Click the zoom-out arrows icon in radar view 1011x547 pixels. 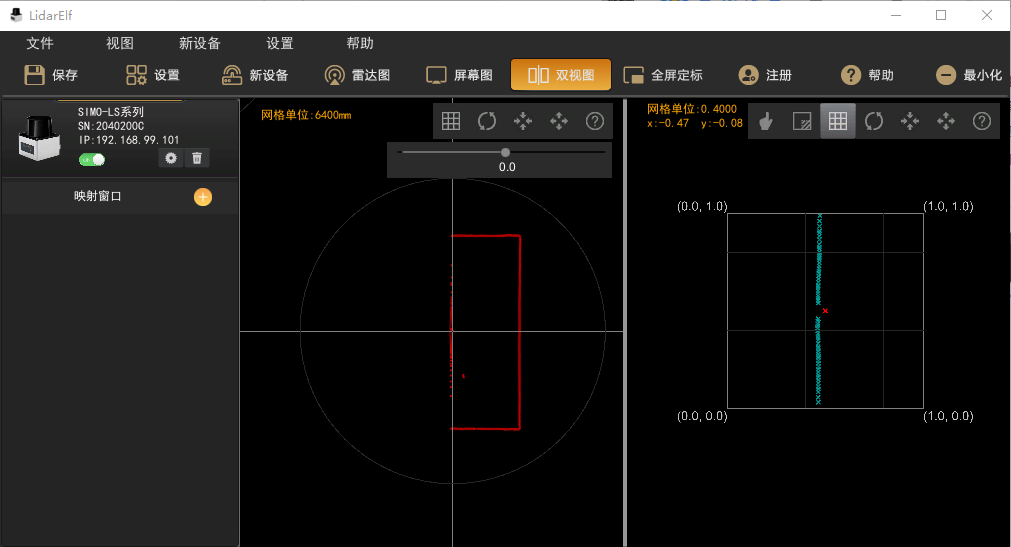(559, 121)
